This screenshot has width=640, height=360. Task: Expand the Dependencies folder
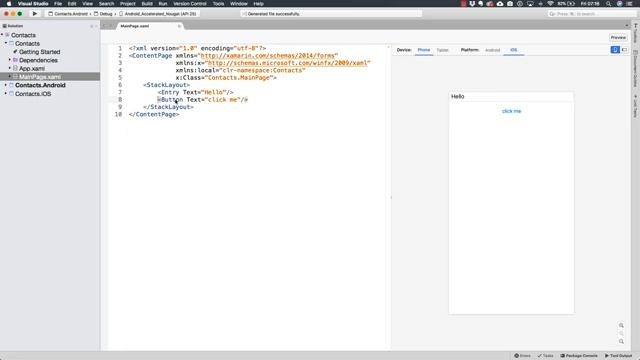pos(10,60)
